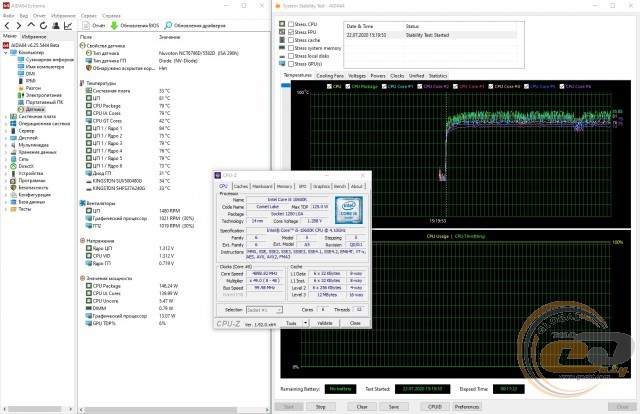Click Clear in System Stability Test
The width and height of the screenshot is (640, 414).
362,407
